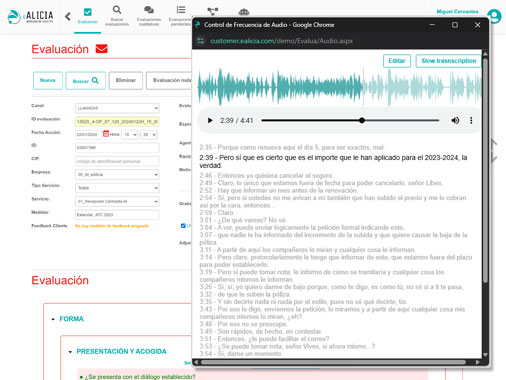Click scroll-down arrow in audio window
506x380 pixels.
tap(485, 355)
